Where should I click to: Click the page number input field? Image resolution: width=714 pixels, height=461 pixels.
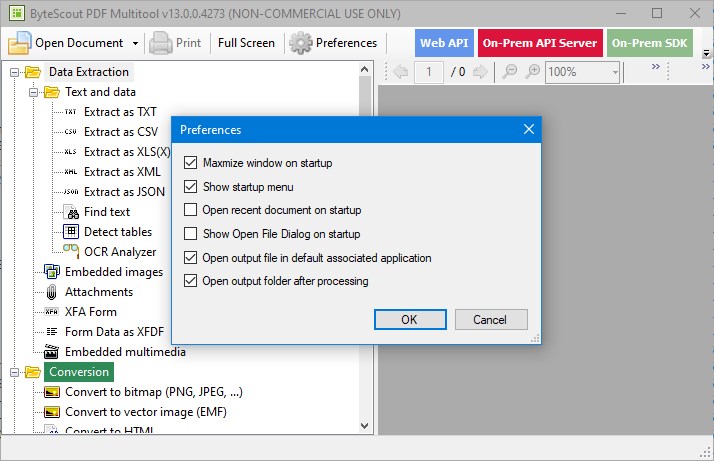[428, 72]
